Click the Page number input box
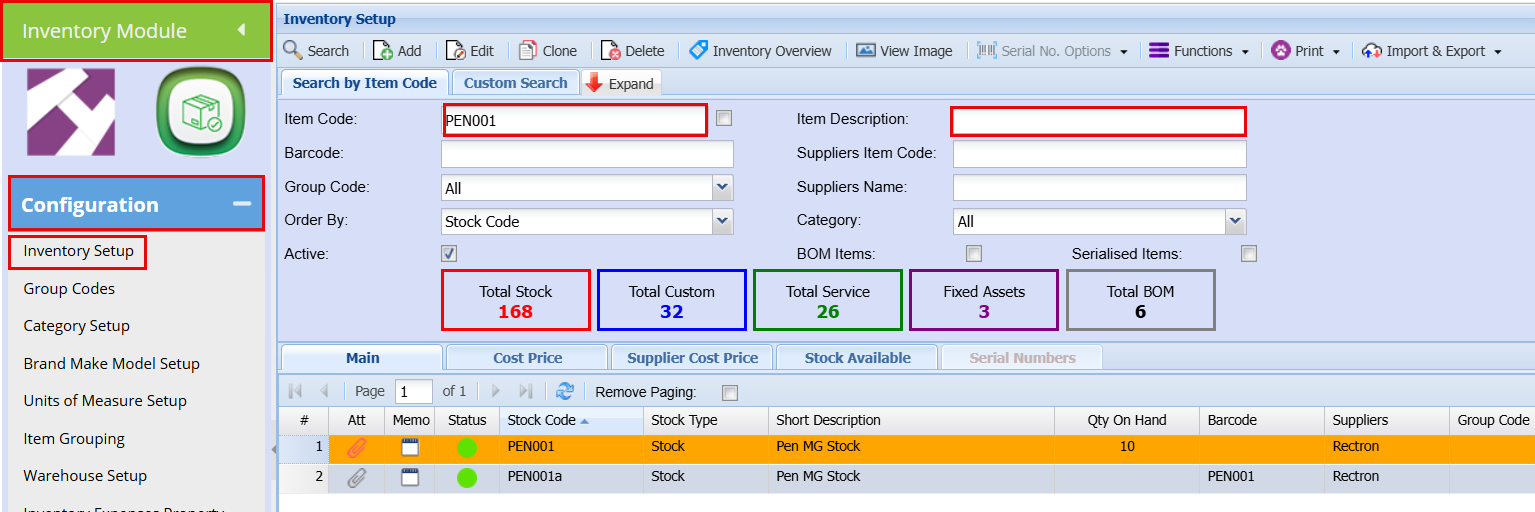Screen dimensions: 1535x512 (414, 391)
